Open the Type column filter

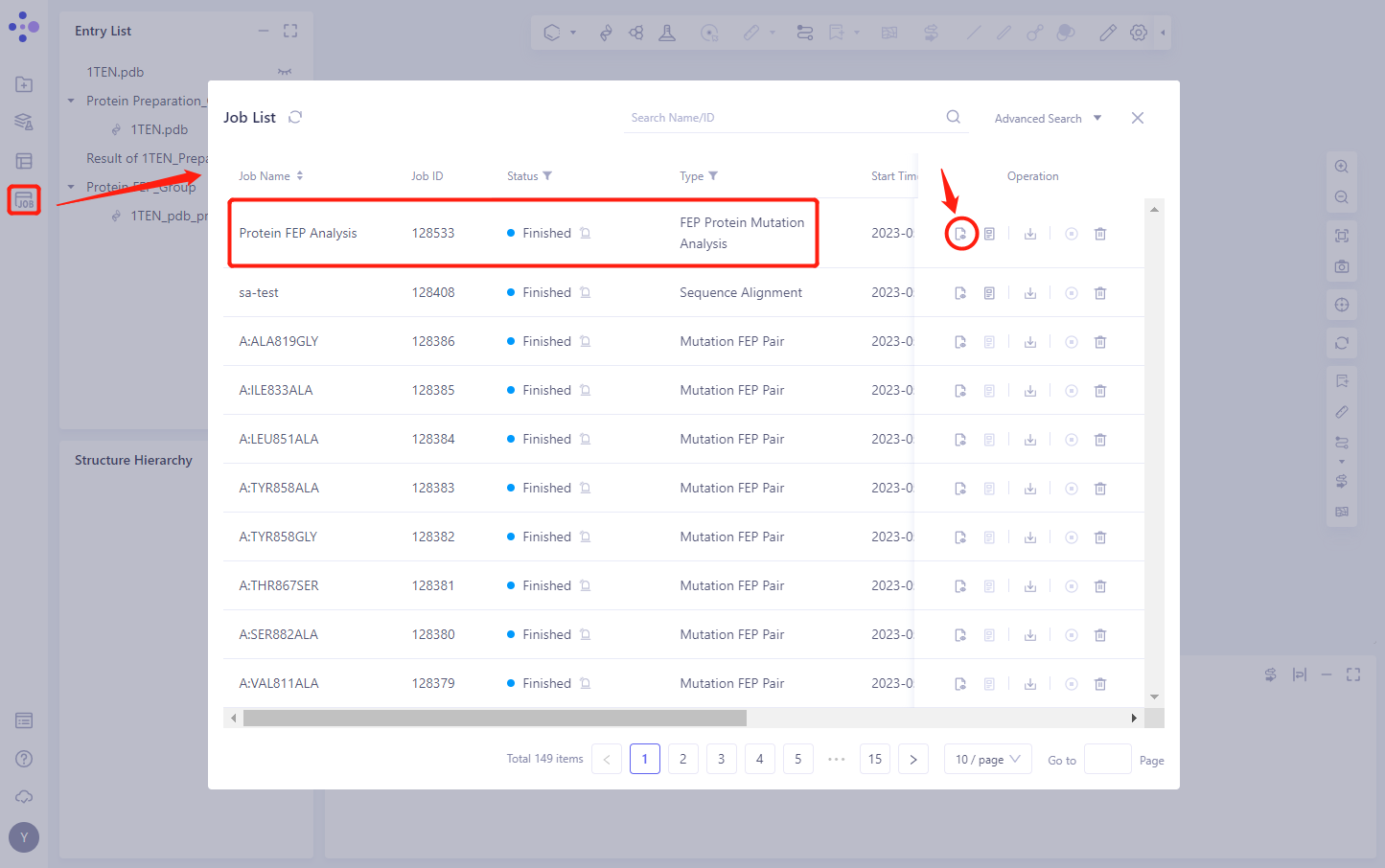click(x=713, y=176)
